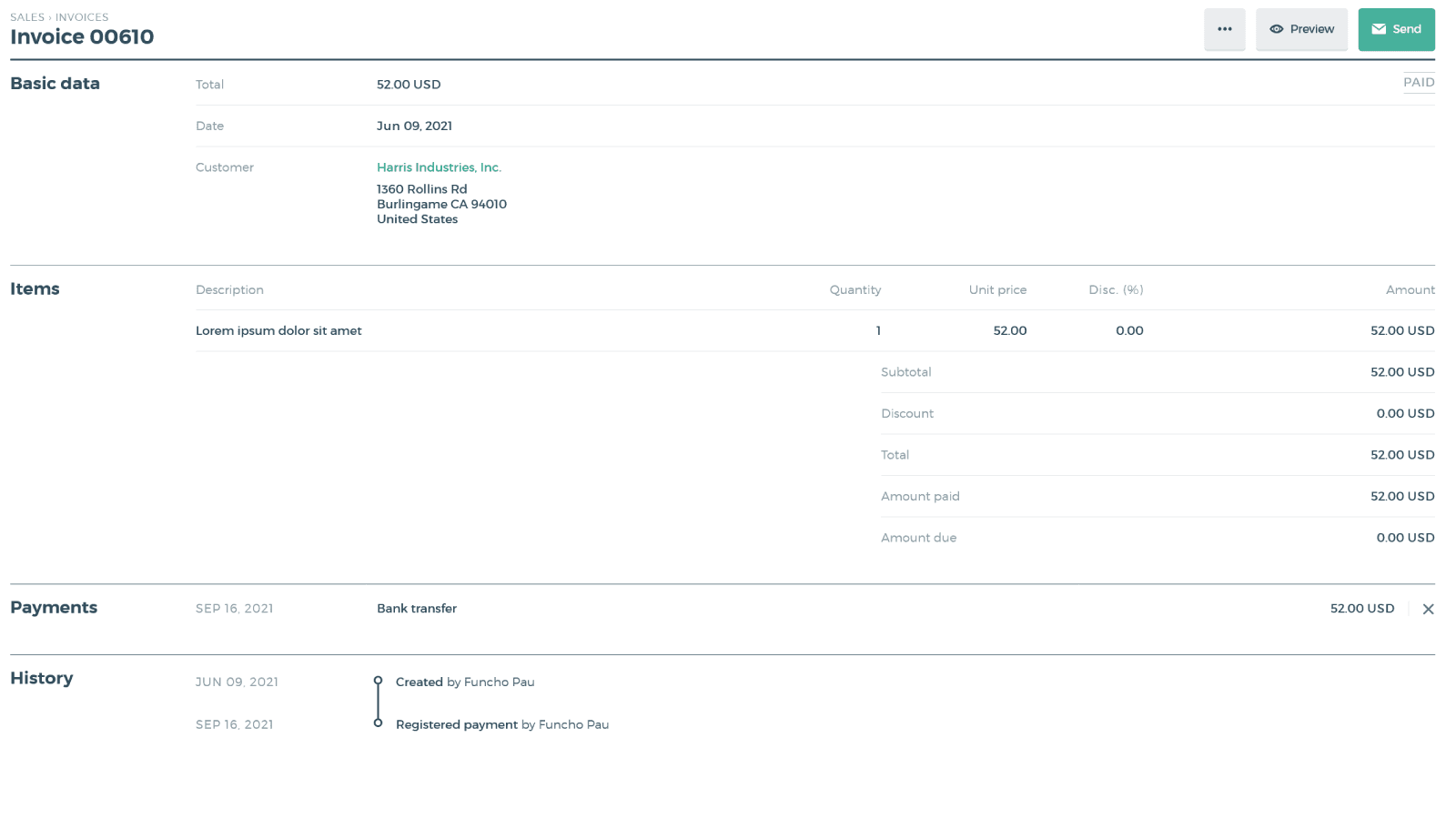Expand the Basic data section
Viewport: 1456px width, 819px height.
tap(55, 83)
